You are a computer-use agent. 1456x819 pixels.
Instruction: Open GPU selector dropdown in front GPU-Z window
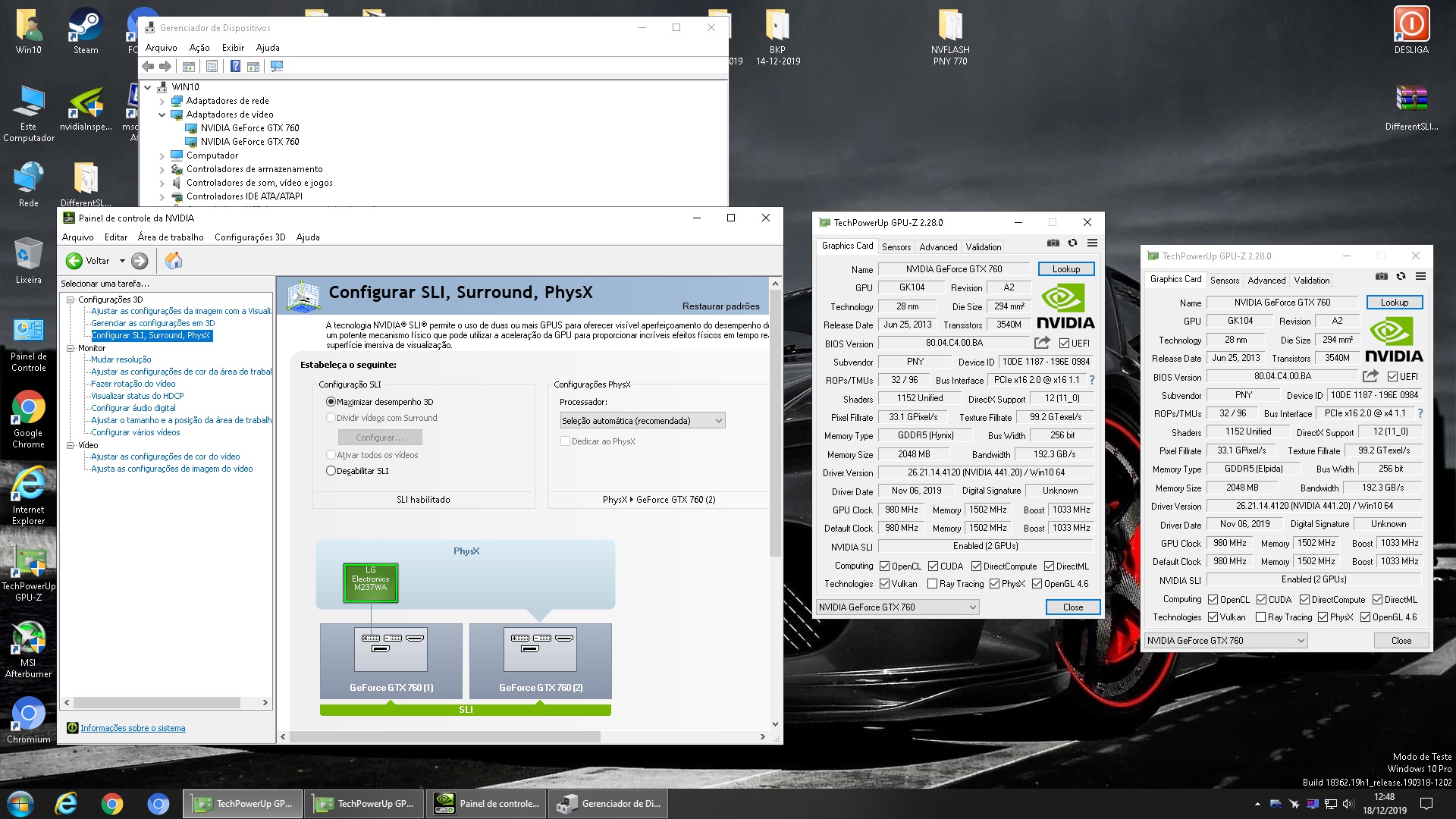pos(898,607)
